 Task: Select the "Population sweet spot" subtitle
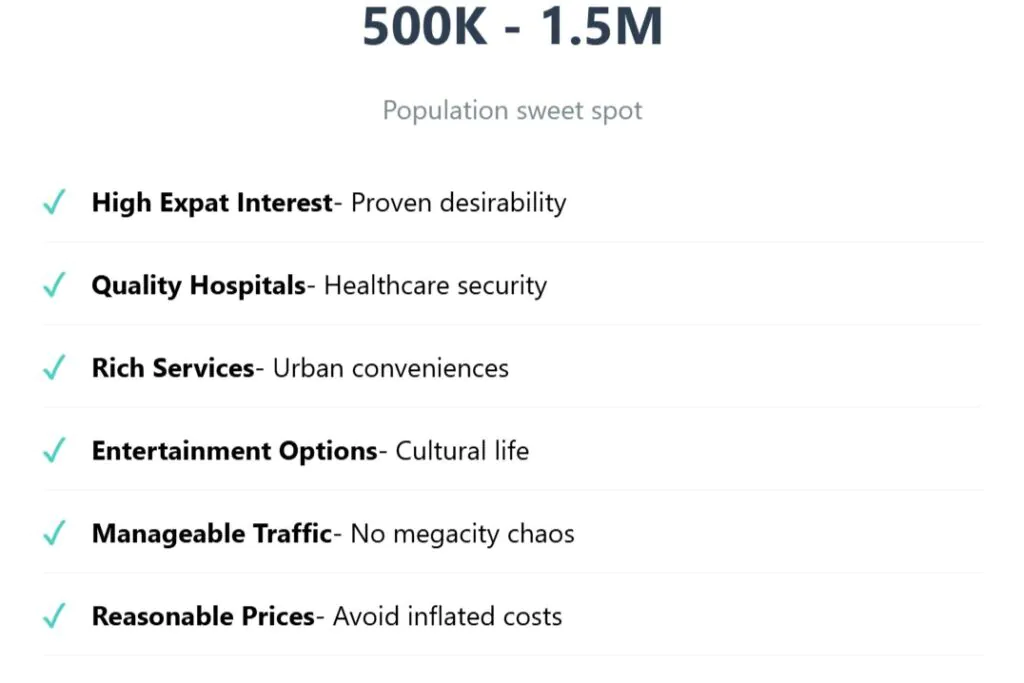[x=512, y=110]
